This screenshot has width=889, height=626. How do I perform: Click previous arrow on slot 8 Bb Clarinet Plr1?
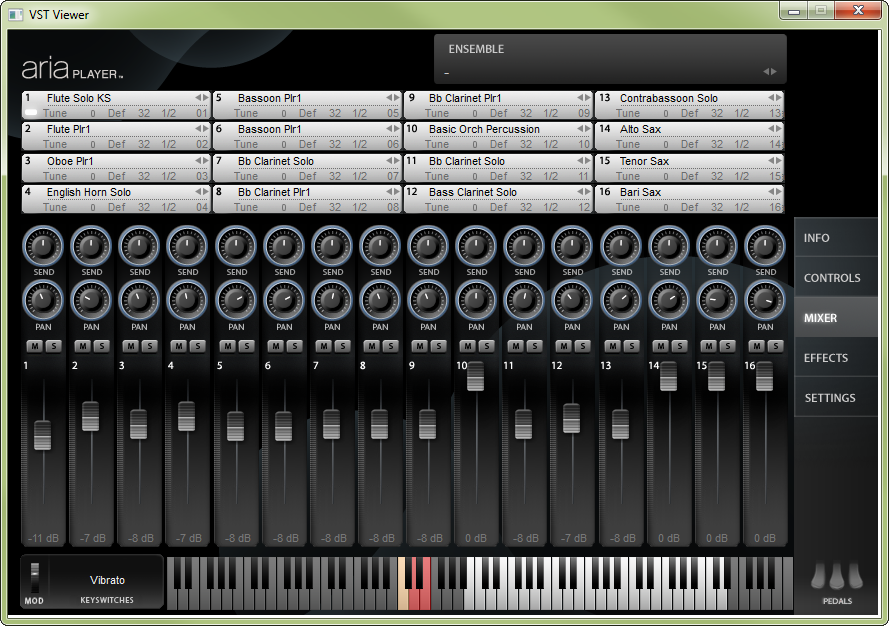click(x=389, y=192)
